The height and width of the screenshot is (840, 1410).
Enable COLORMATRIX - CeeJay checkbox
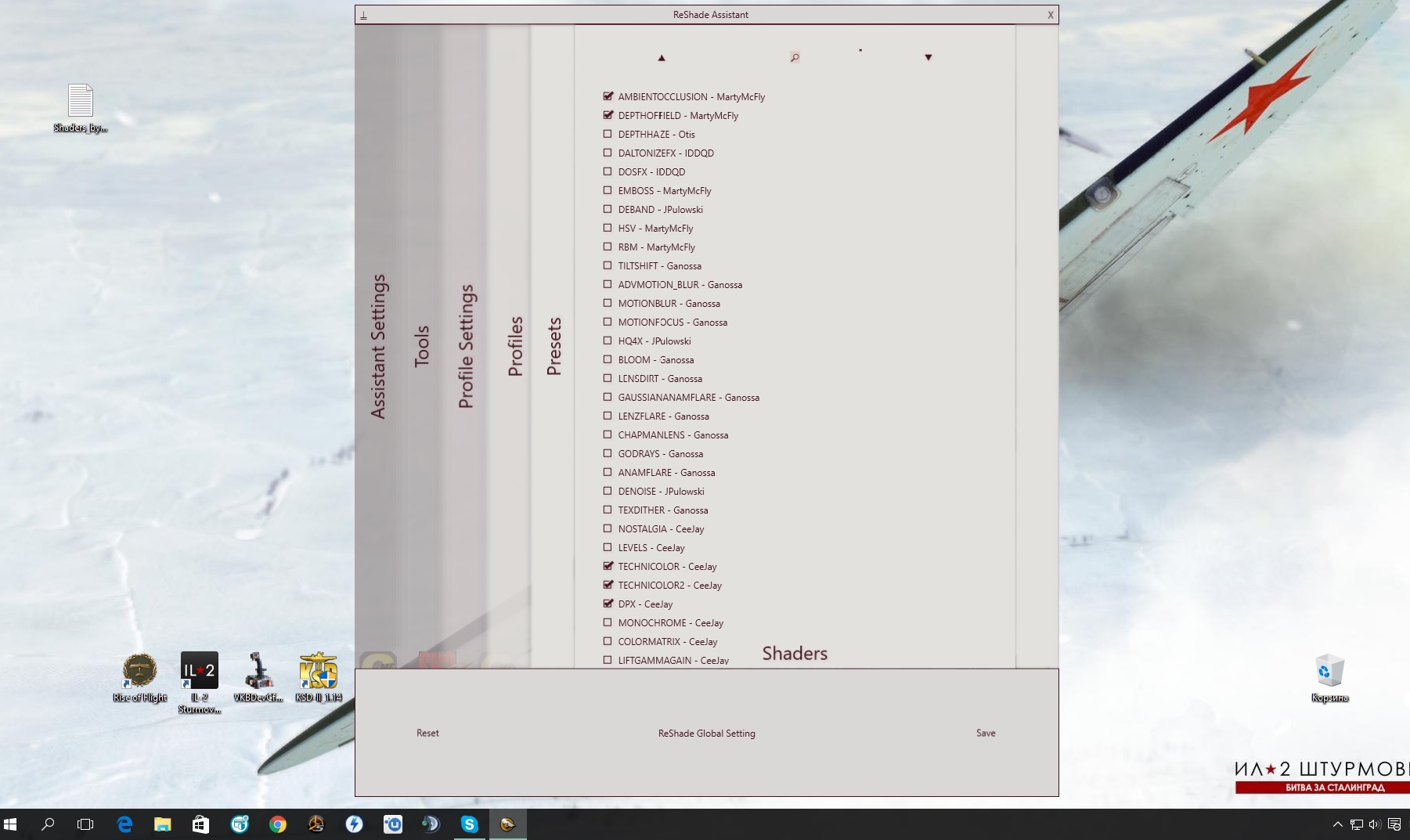tap(608, 641)
